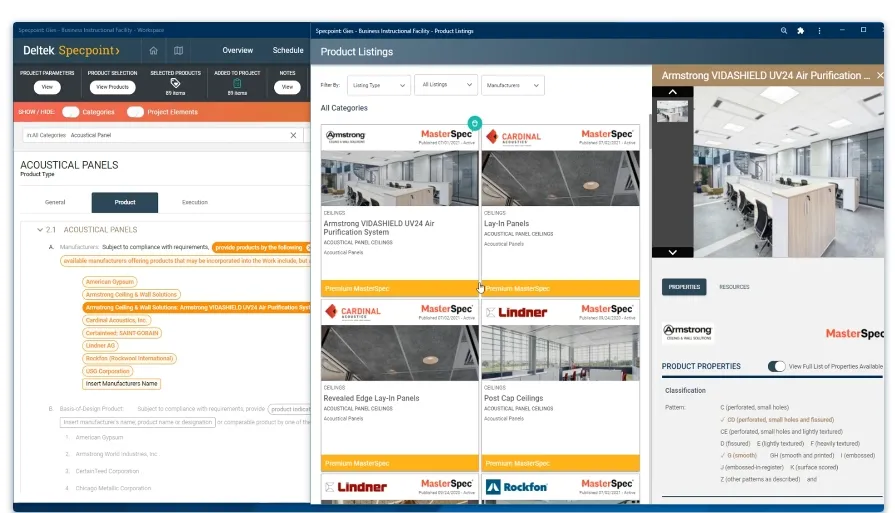Click list item Chicago Metallic Corporation
This screenshot has height=513, width=895.
(113, 488)
